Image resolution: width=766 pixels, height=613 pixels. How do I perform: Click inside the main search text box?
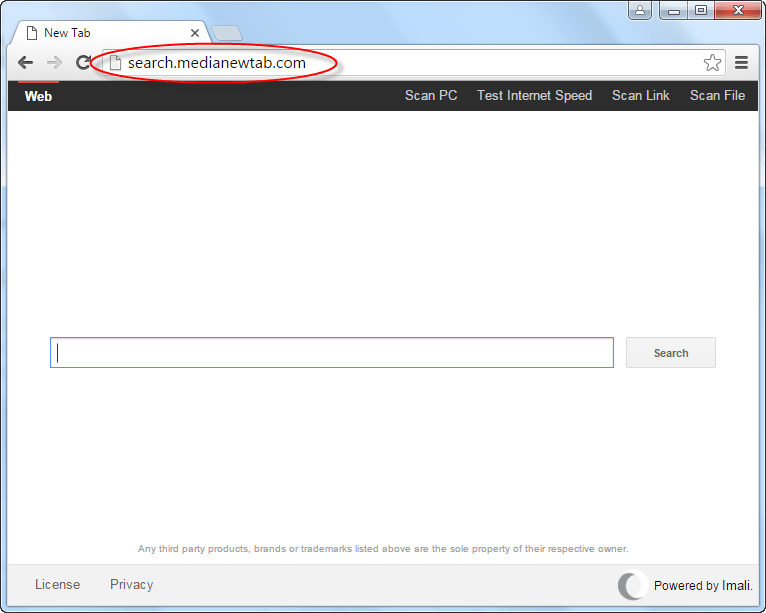(332, 353)
